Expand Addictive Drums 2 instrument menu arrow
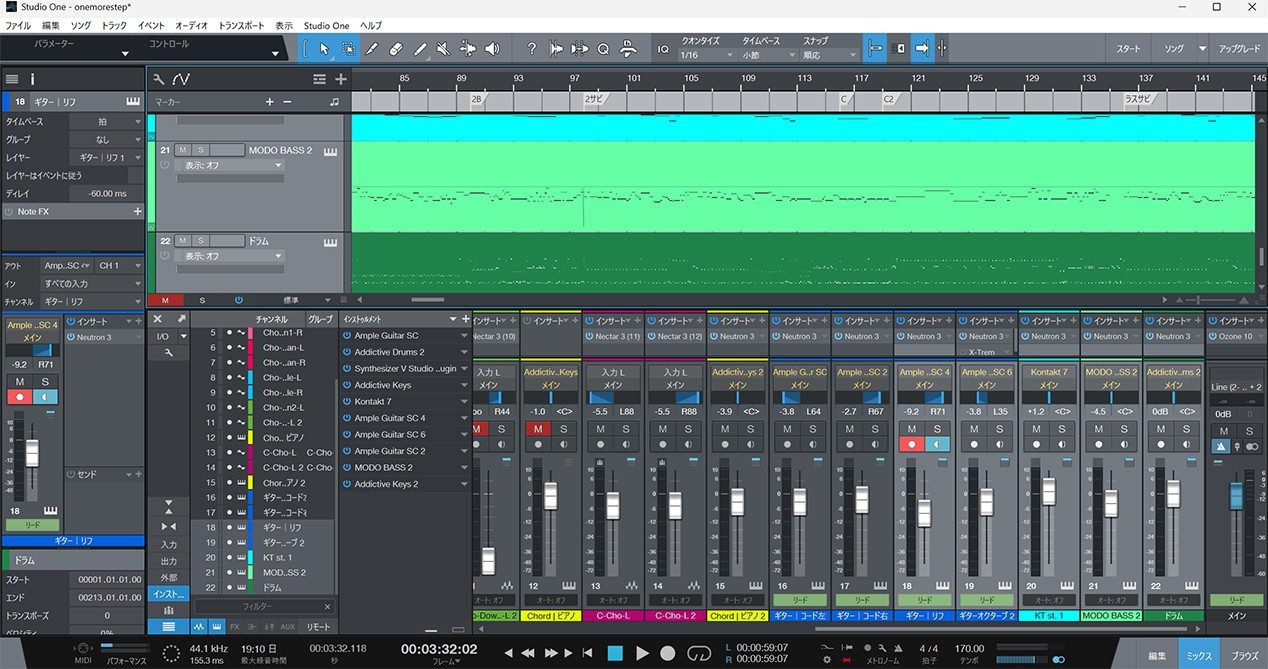The width and height of the screenshot is (1268, 669). coord(464,352)
